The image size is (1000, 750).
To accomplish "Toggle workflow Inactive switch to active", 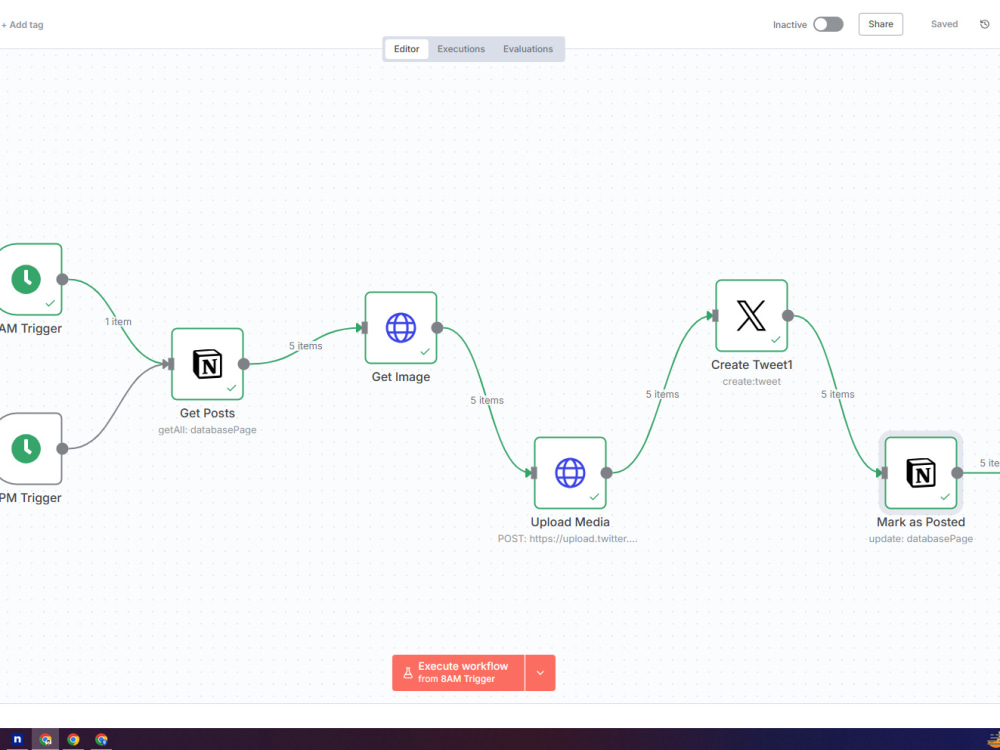I will tap(828, 24).
